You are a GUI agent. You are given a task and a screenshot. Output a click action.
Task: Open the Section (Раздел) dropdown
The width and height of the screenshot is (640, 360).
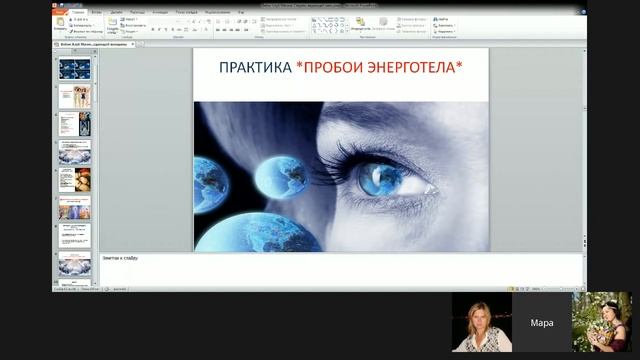click(129, 31)
